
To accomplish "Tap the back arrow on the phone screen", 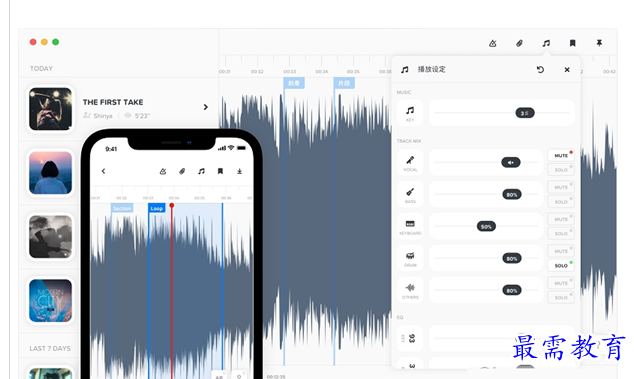I will [x=104, y=171].
